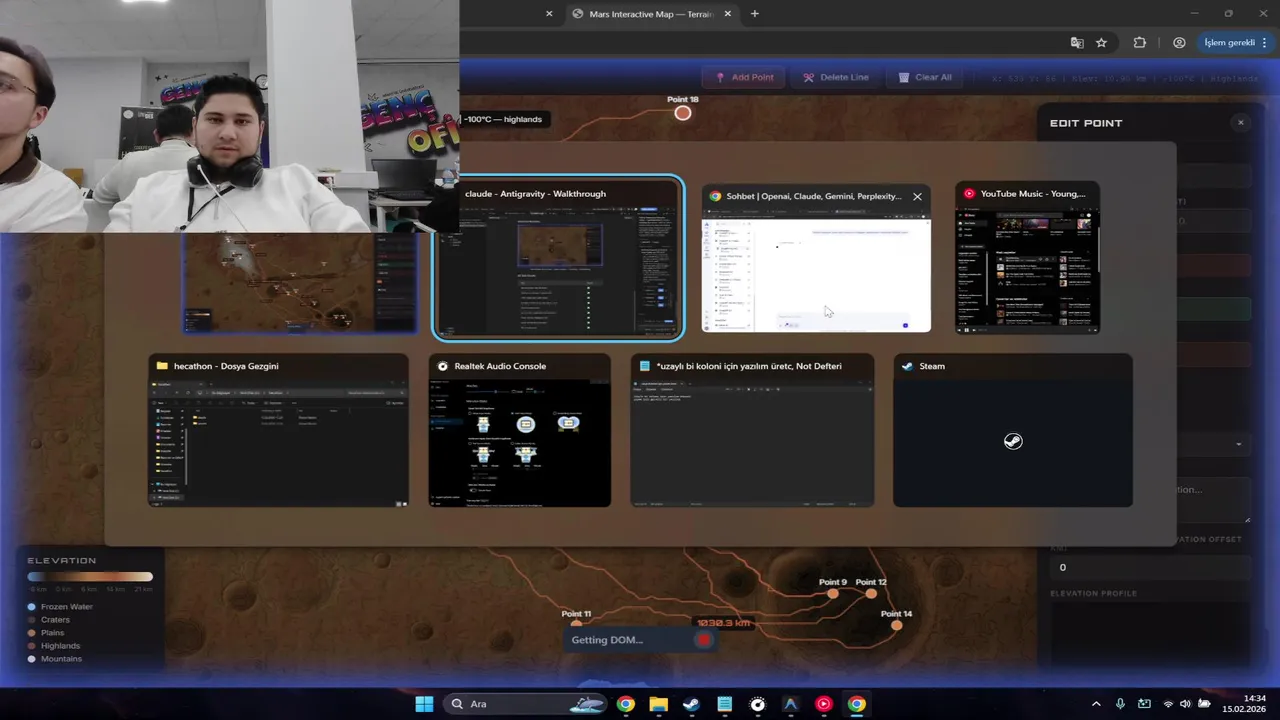Click the Point 12 map marker
Screen dimensions: 1280x720
point(871,594)
